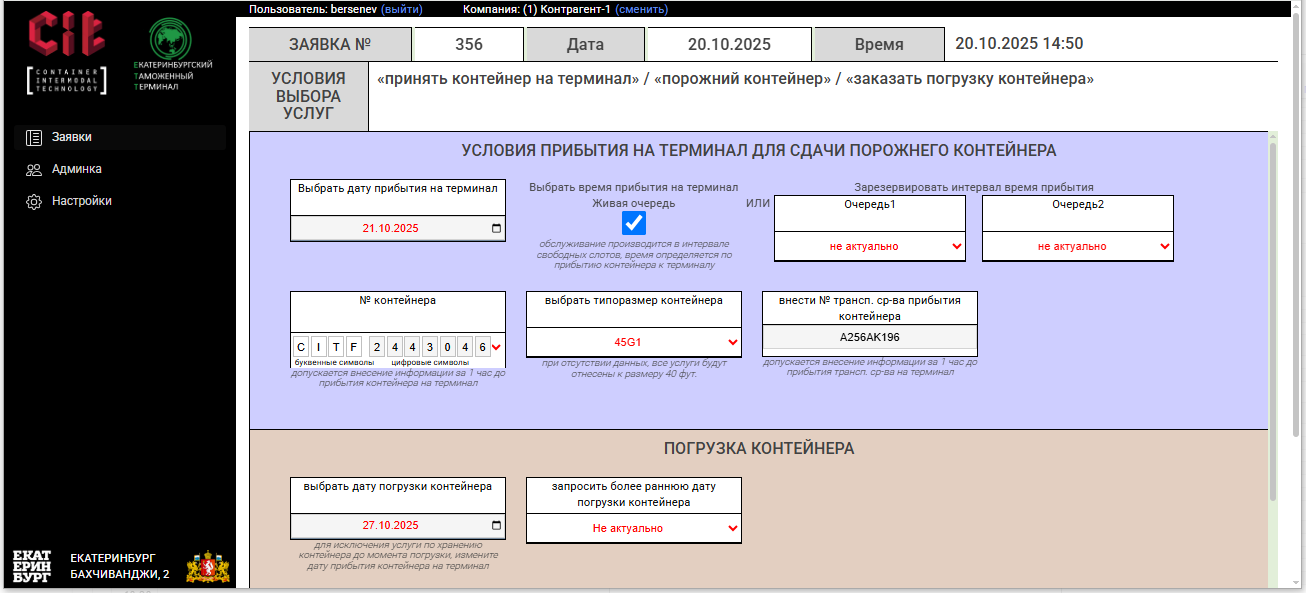Click the Заявки list icon in sidebar

click(x=33, y=137)
